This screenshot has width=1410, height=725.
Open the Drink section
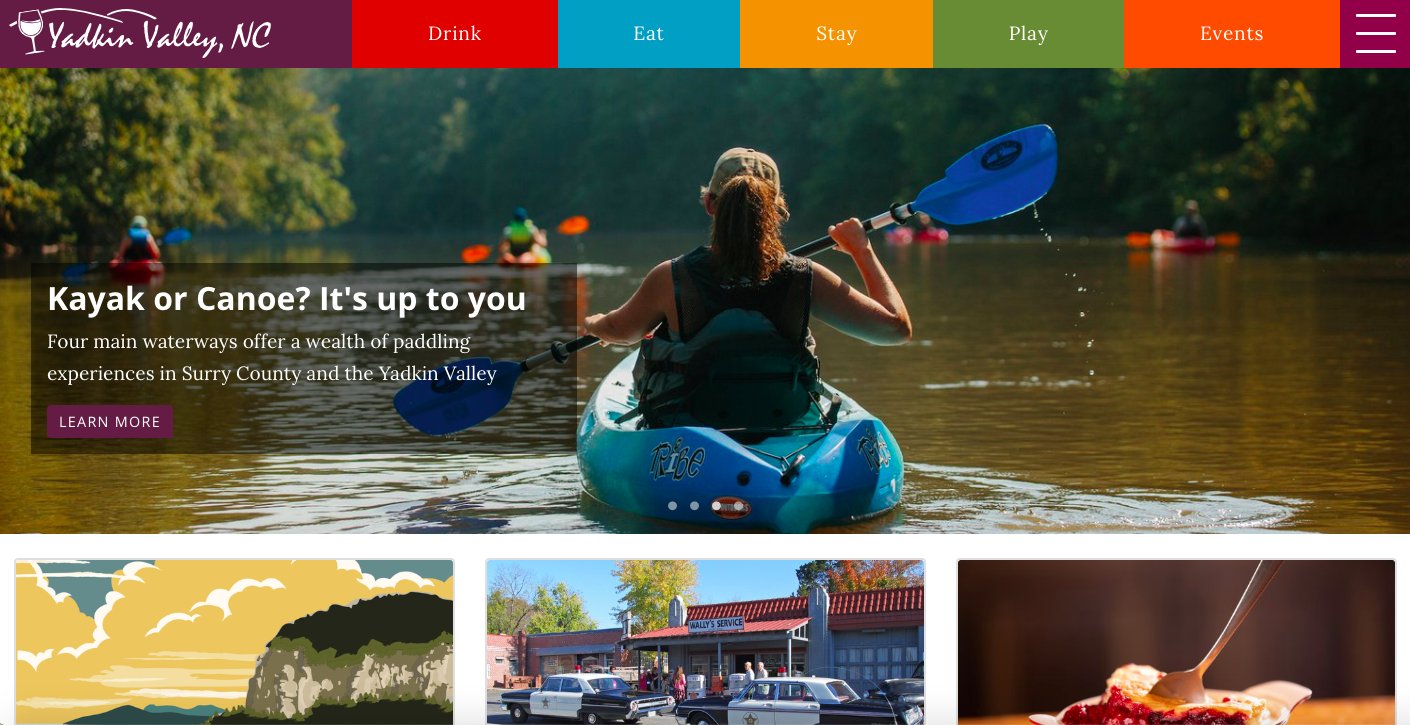pos(455,34)
